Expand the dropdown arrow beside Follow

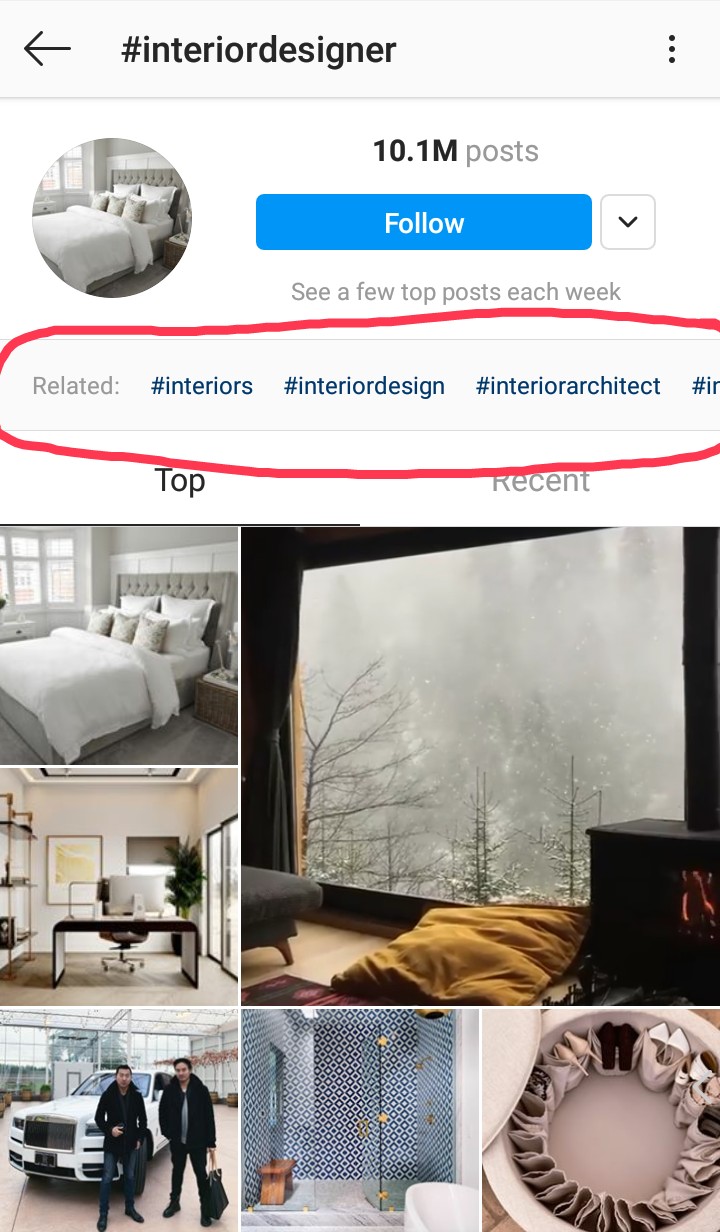pos(628,222)
